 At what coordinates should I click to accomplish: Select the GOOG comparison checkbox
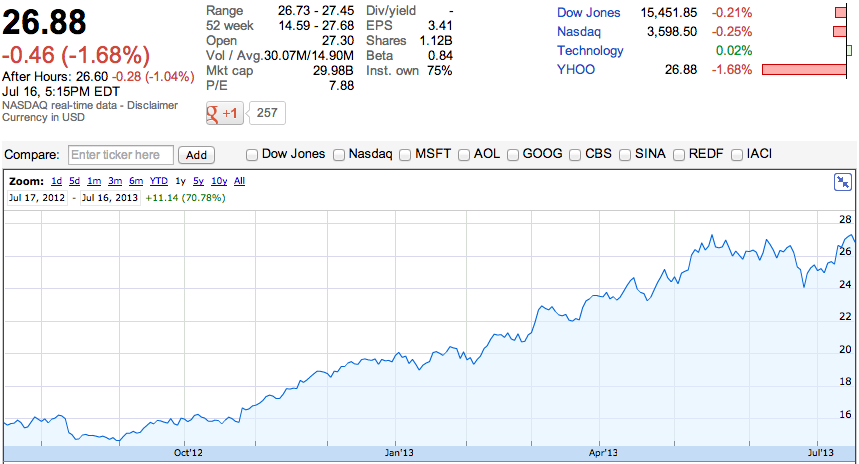point(513,155)
